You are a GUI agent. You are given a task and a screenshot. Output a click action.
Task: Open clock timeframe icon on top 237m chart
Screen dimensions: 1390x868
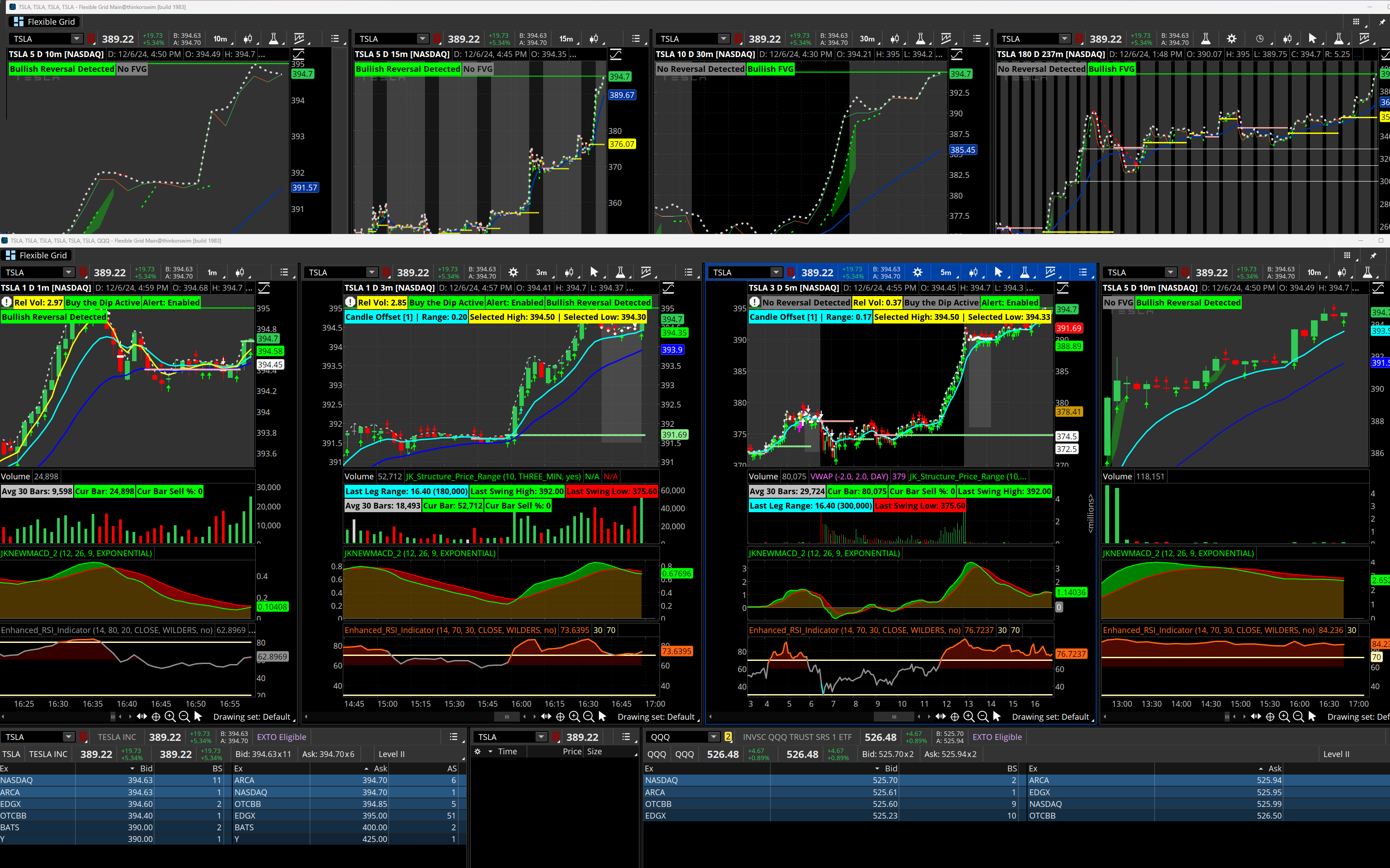(1259, 39)
